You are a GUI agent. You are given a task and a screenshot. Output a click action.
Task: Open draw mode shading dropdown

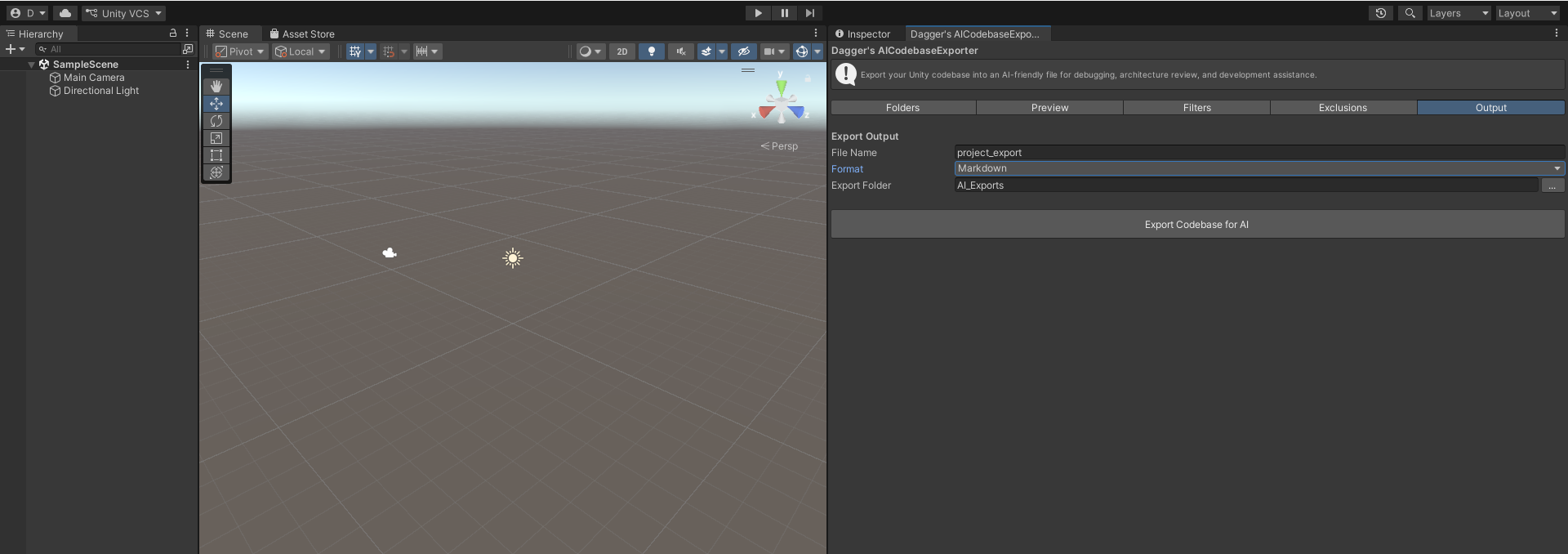590,51
